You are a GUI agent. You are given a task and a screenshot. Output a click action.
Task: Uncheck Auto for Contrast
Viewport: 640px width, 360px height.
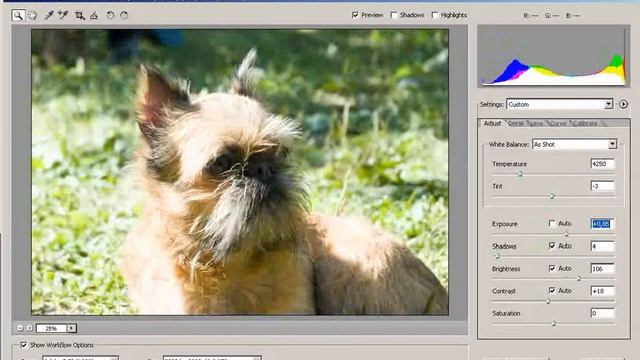pos(552,291)
